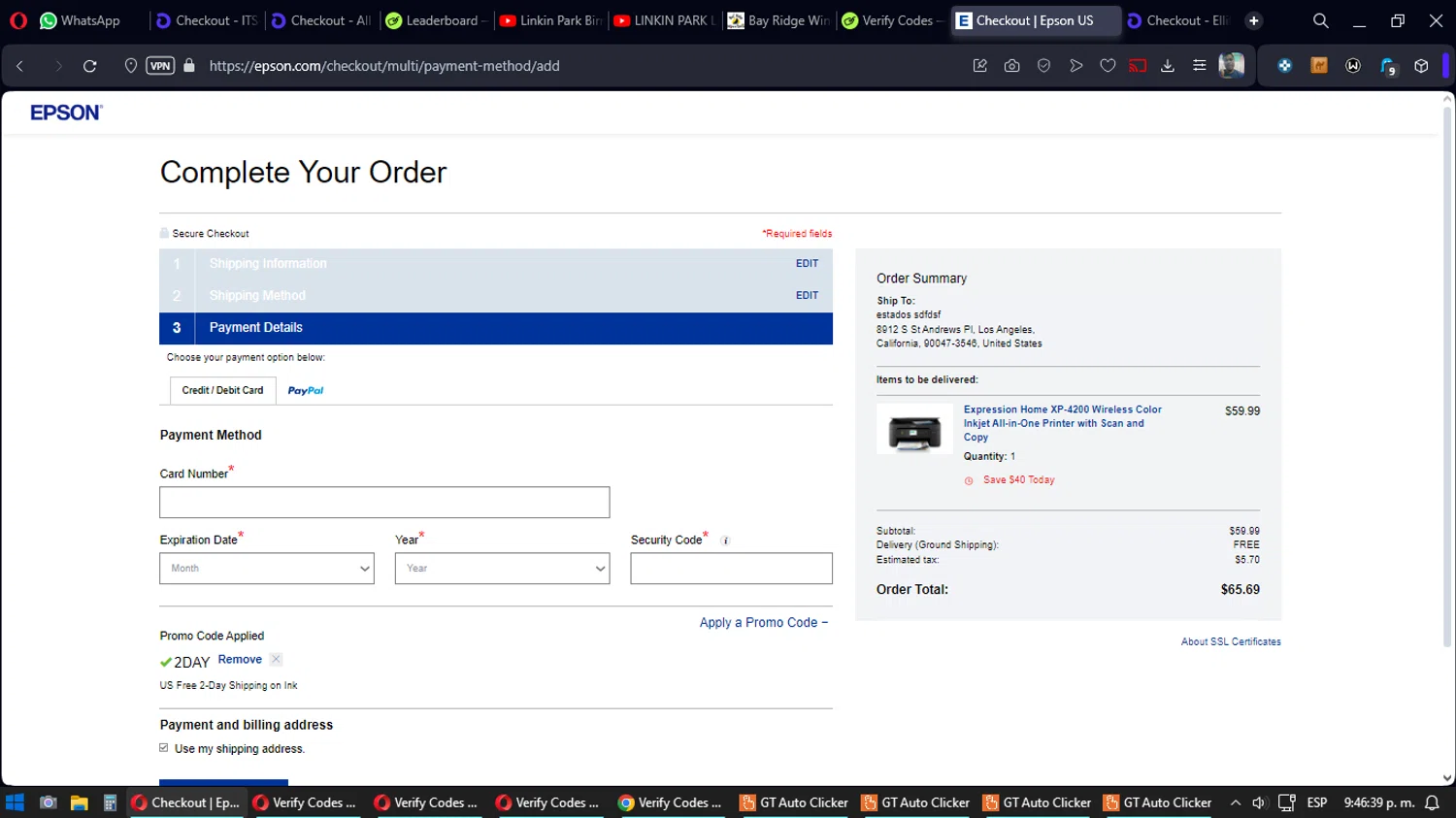
Task: Click the ESP language indicator
Action: click(1317, 802)
